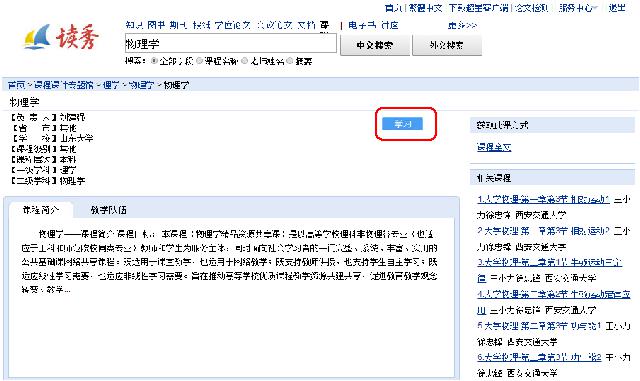Screen dimensions: 640x381
Task: Open related course 6 大学物理 link
Action: point(539,357)
